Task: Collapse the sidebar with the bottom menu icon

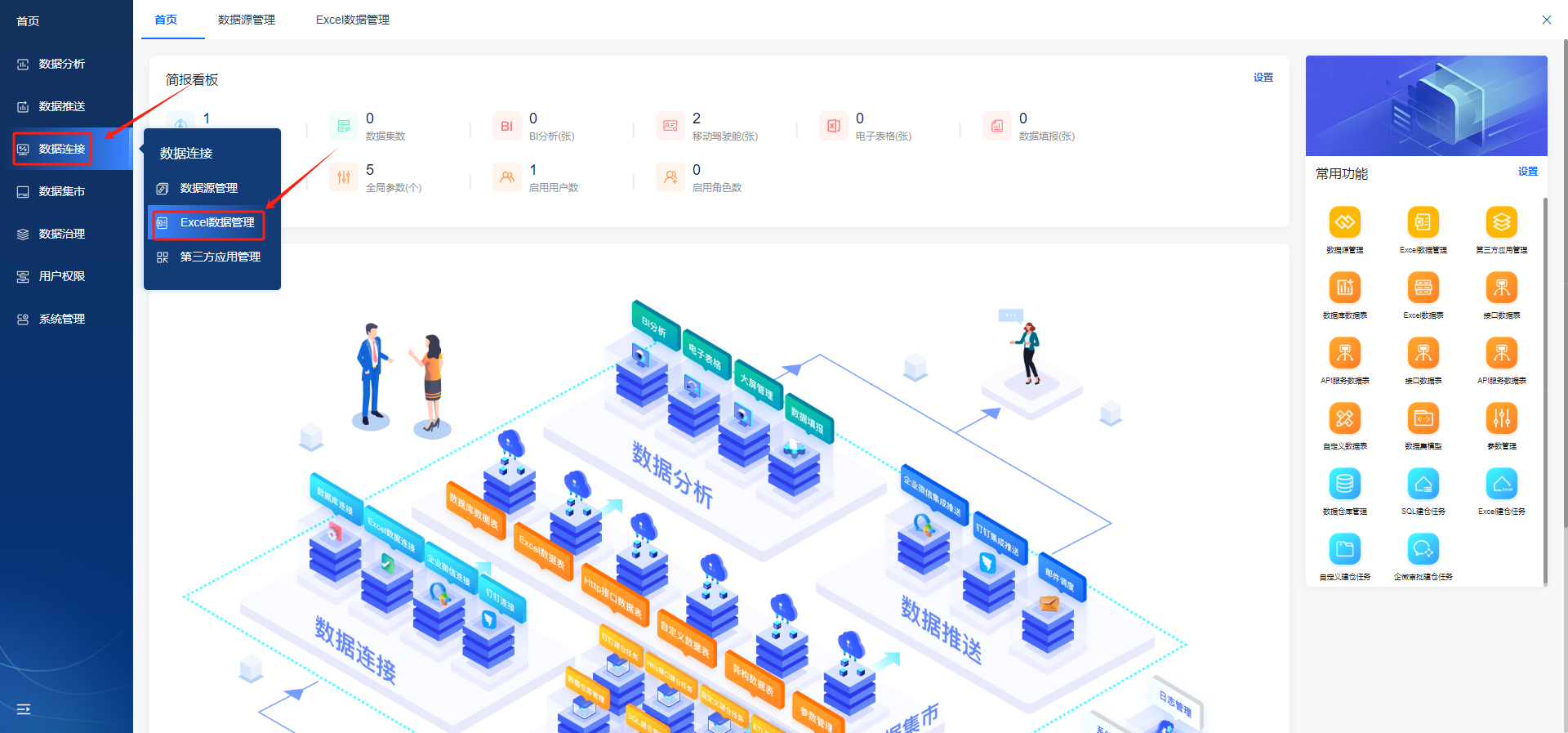Action: (24, 709)
